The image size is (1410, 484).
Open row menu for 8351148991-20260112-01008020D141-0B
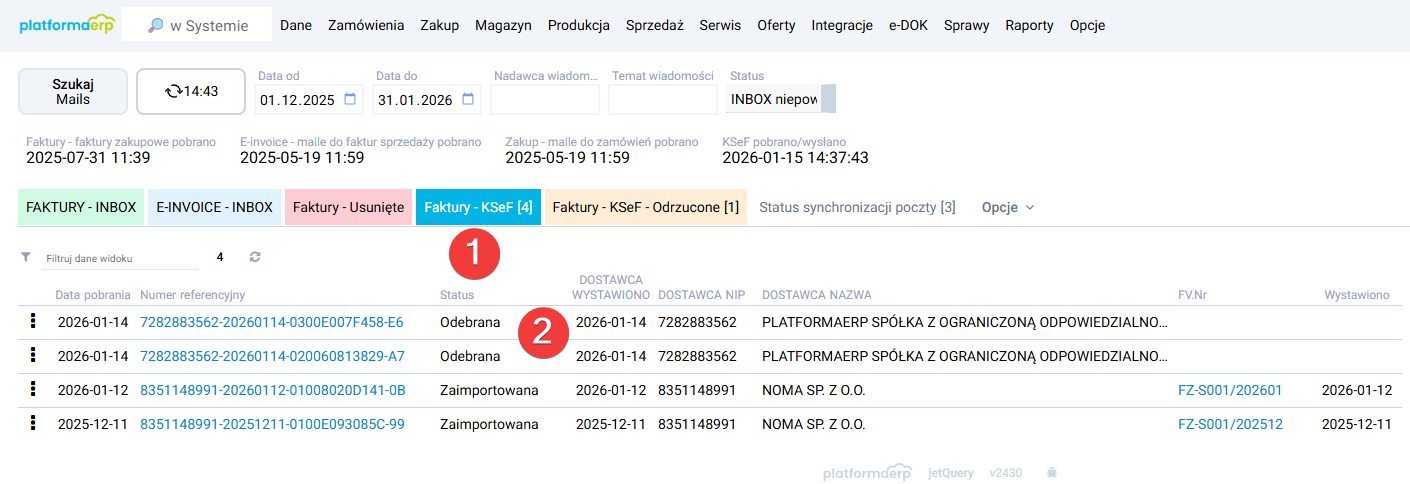33,389
